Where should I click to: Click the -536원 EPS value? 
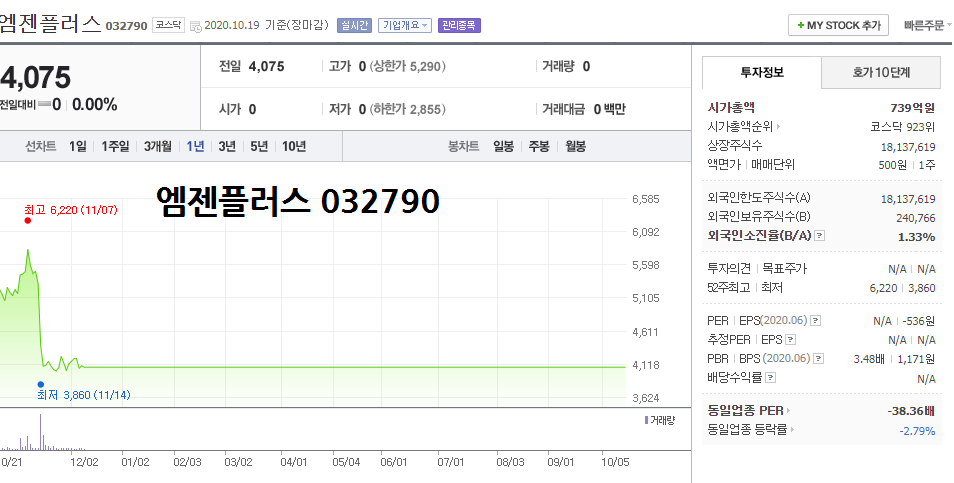[919, 321]
